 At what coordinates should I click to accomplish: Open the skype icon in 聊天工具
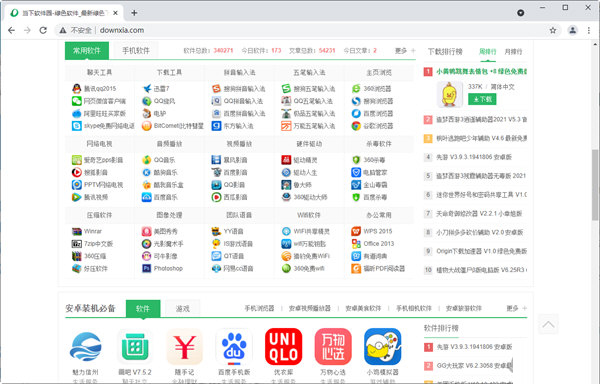(x=77, y=126)
